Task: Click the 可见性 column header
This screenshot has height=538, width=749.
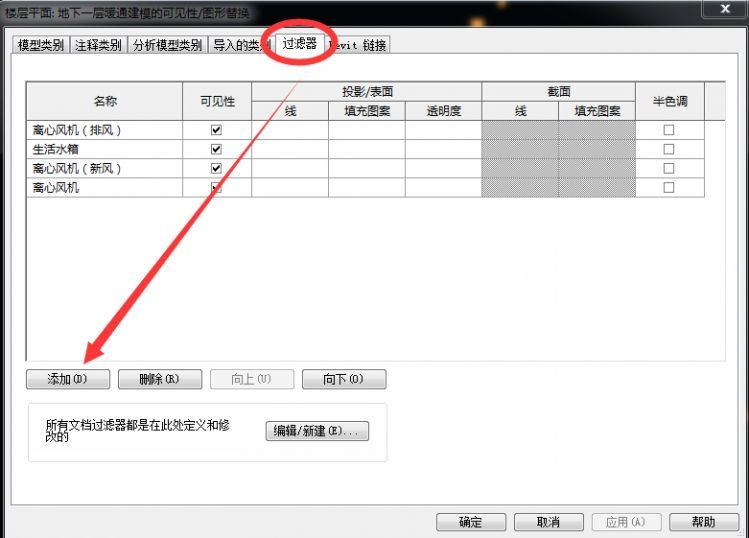Action: pyautogui.click(x=217, y=101)
